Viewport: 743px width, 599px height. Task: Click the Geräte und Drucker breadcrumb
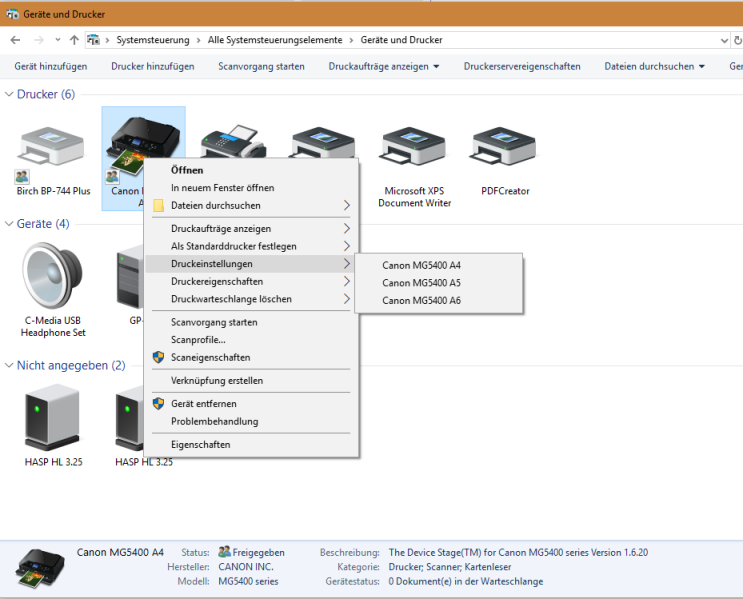pos(401,40)
